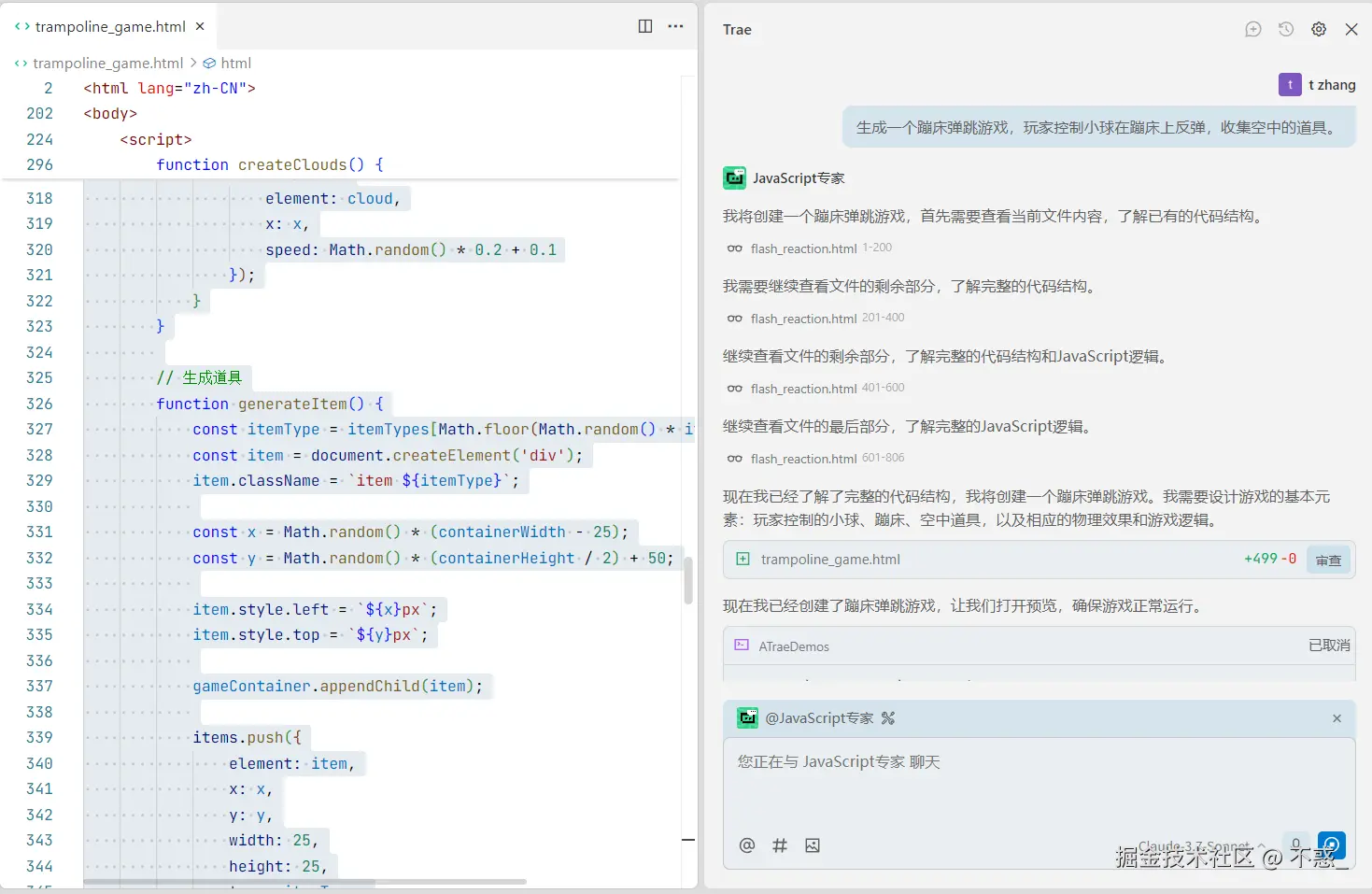1372x894 pixels.
Task: Click sticky line 224 <script> tag
Action: click(156, 139)
